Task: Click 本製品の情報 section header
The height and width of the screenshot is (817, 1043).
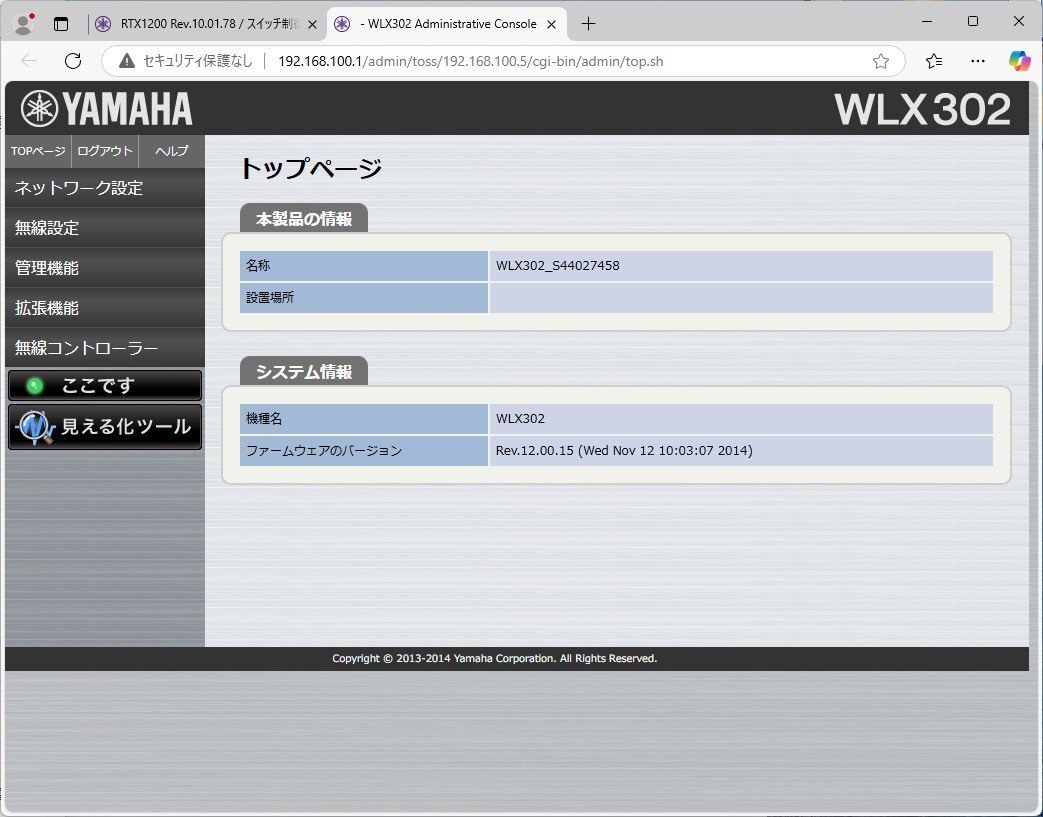Action: click(303, 219)
